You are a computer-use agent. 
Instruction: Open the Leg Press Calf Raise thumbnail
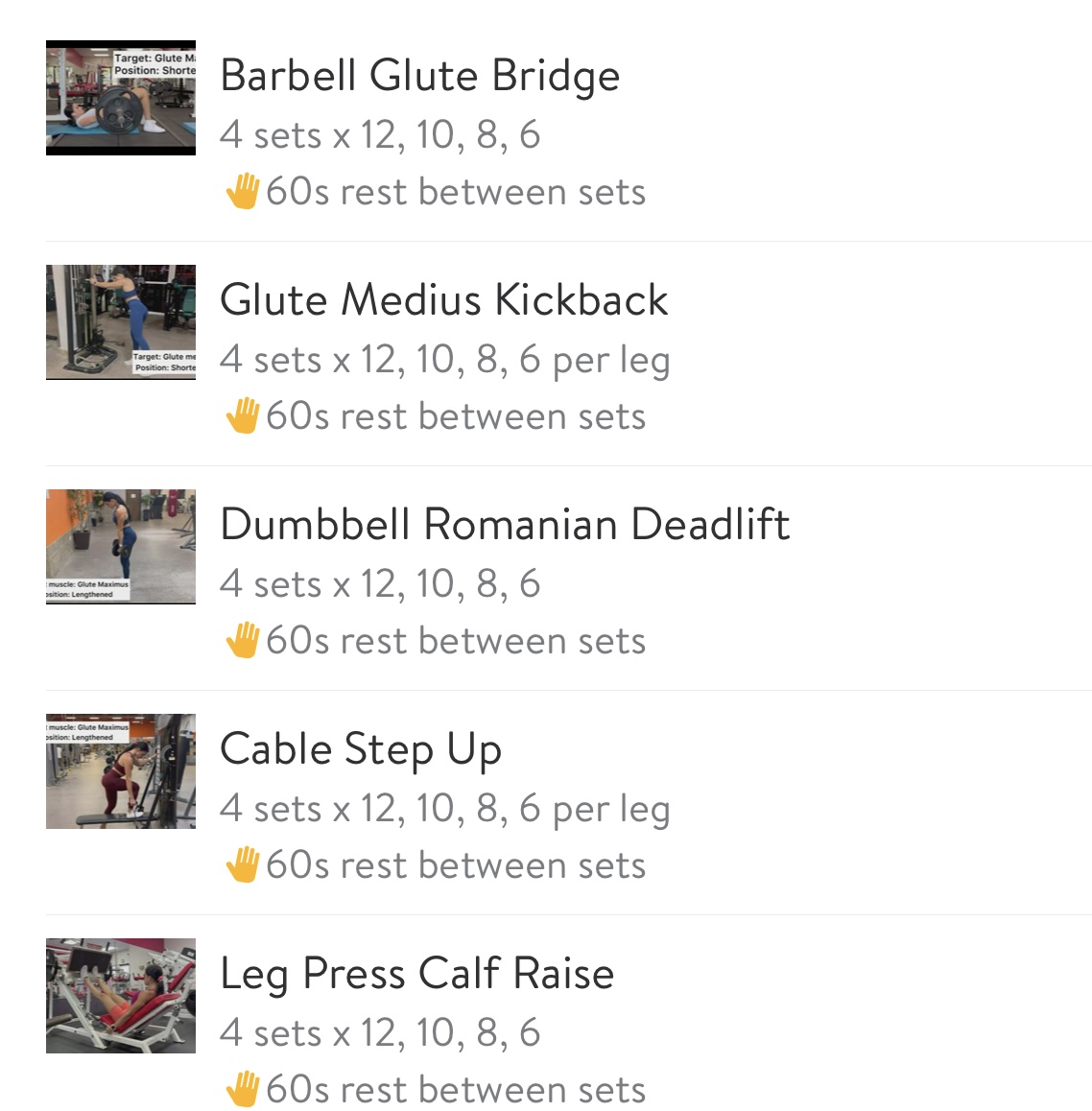[x=121, y=996]
